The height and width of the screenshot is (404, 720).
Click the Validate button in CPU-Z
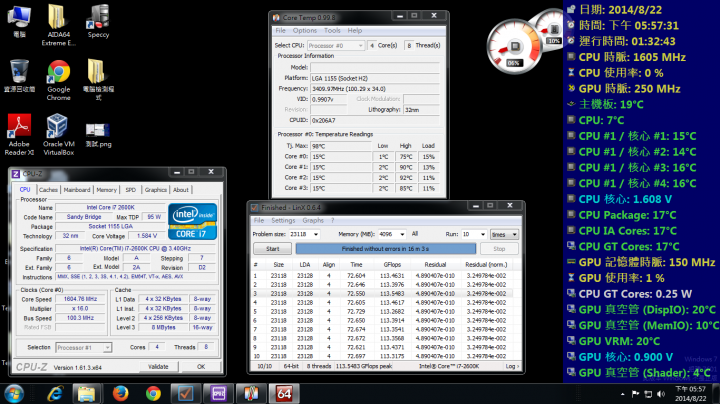coord(158,367)
